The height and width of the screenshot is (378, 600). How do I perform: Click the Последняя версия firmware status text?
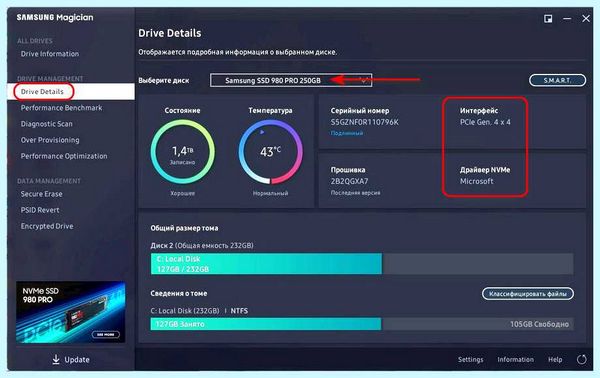[x=355, y=193]
